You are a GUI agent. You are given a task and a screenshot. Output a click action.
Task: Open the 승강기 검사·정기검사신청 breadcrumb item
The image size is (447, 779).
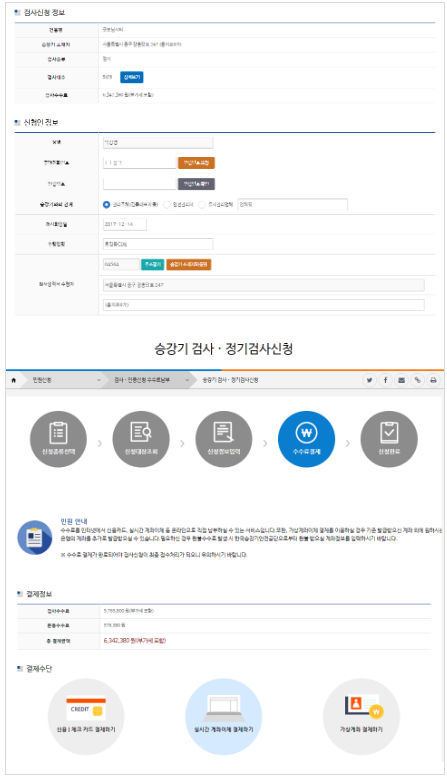tap(230, 380)
